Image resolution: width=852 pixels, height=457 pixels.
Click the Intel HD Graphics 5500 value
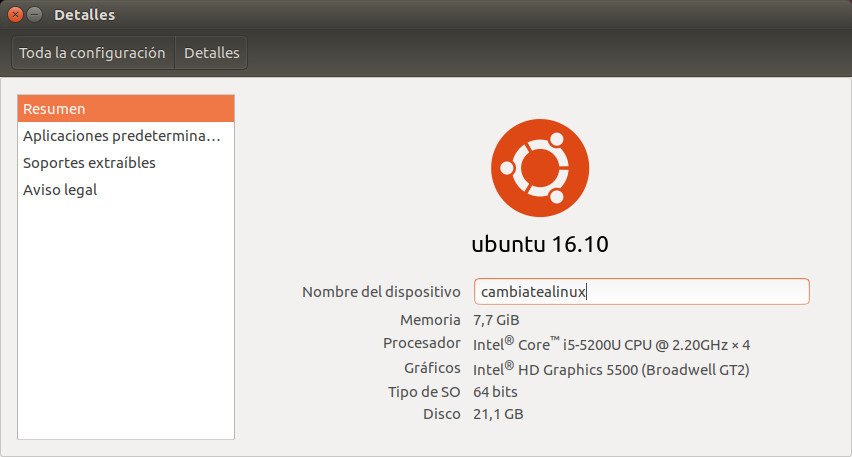point(611,370)
